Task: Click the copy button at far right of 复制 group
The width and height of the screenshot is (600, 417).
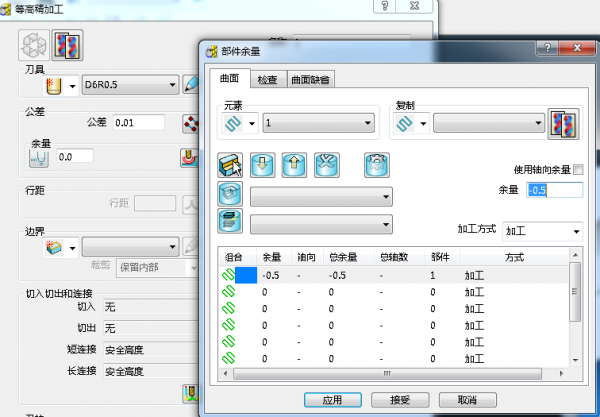Action: click(563, 124)
